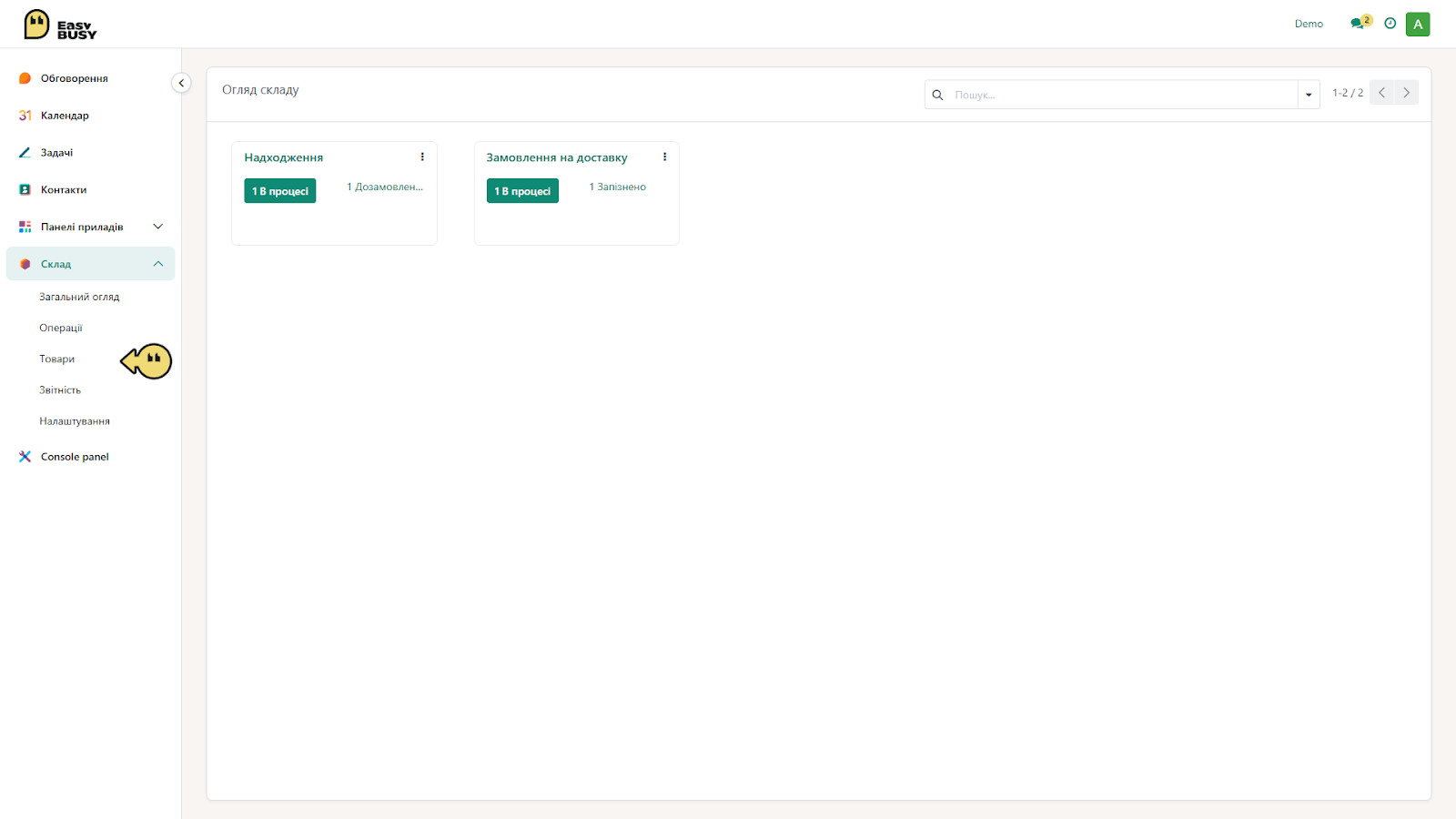Viewport: 1456px width, 819px height.
Task: Go to the previous page arrow
Action: click(x=1381, y=93)
